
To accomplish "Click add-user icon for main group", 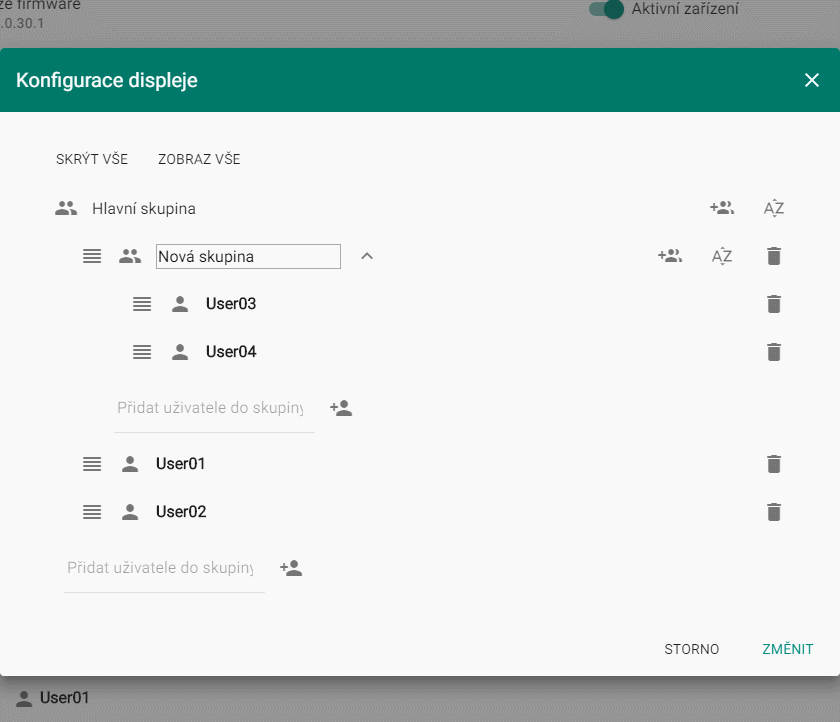I will pos(291,568).
